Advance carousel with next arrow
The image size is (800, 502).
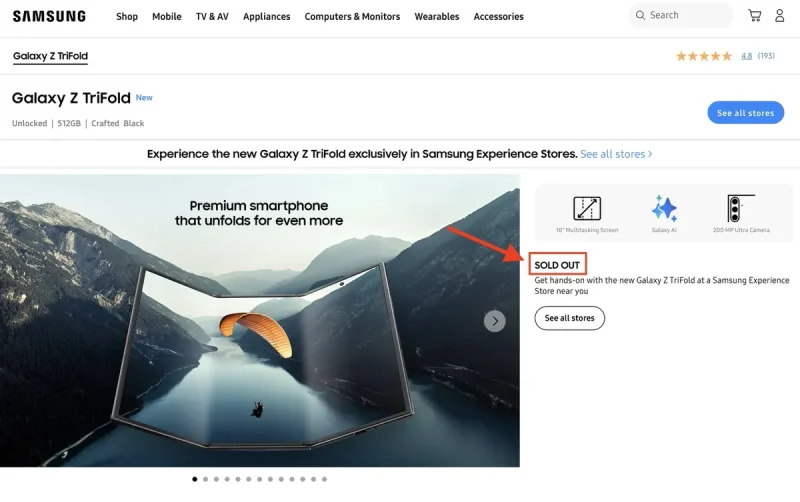click(x=495, y=321)
